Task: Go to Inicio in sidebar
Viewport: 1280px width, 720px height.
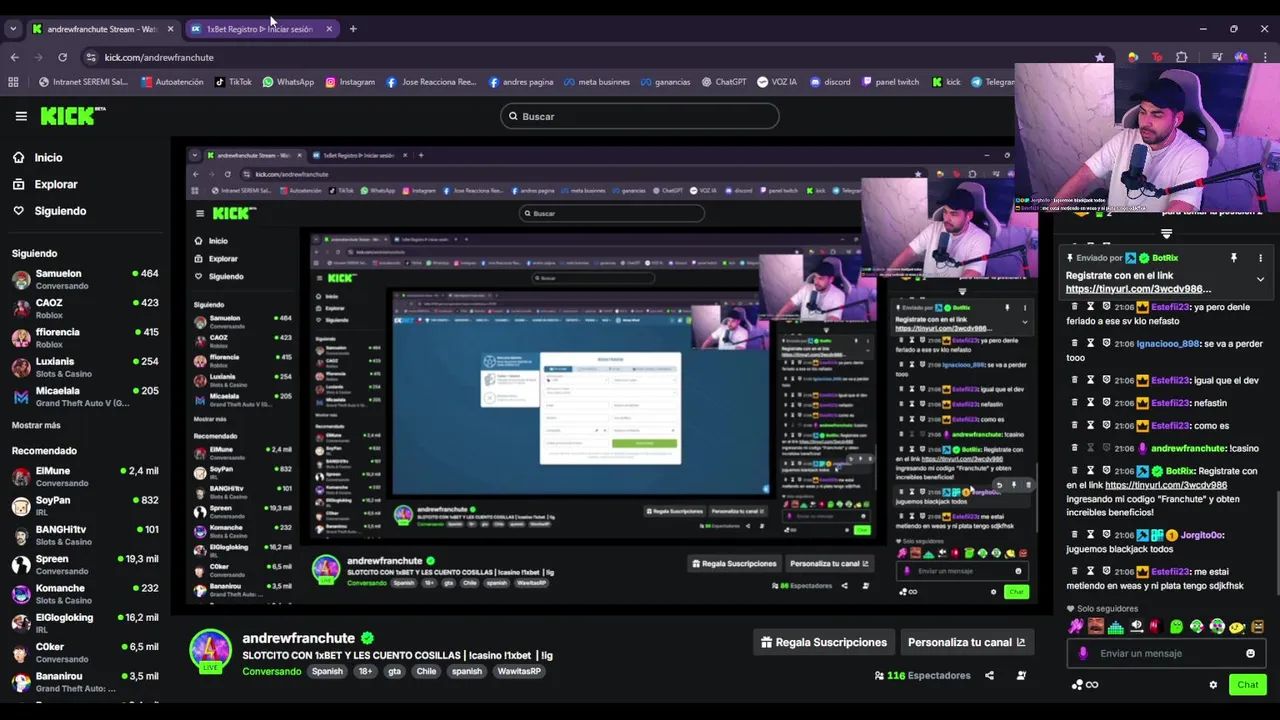Action: [x=38, y=157]
